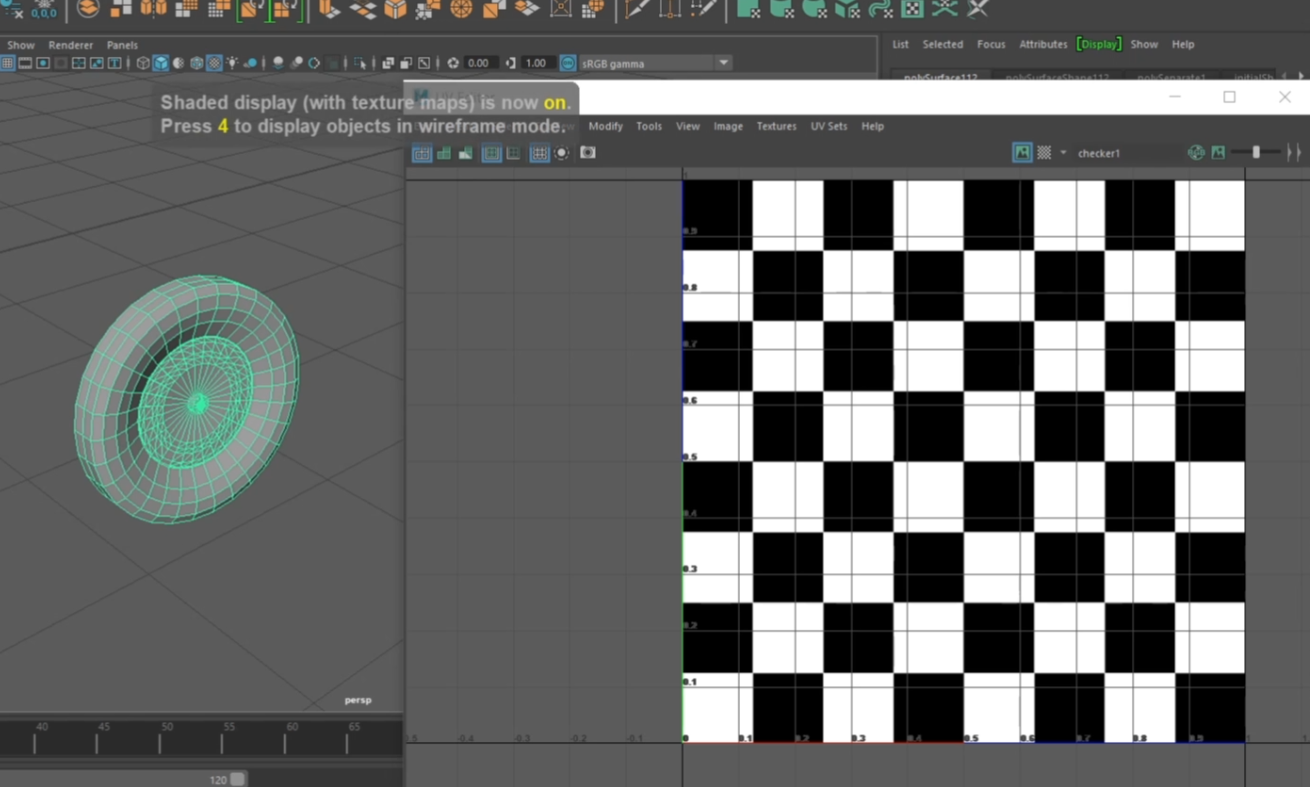Click the Combine polygons shelf icon
This screenshot has width=1310, height=787.
[88, 9]
